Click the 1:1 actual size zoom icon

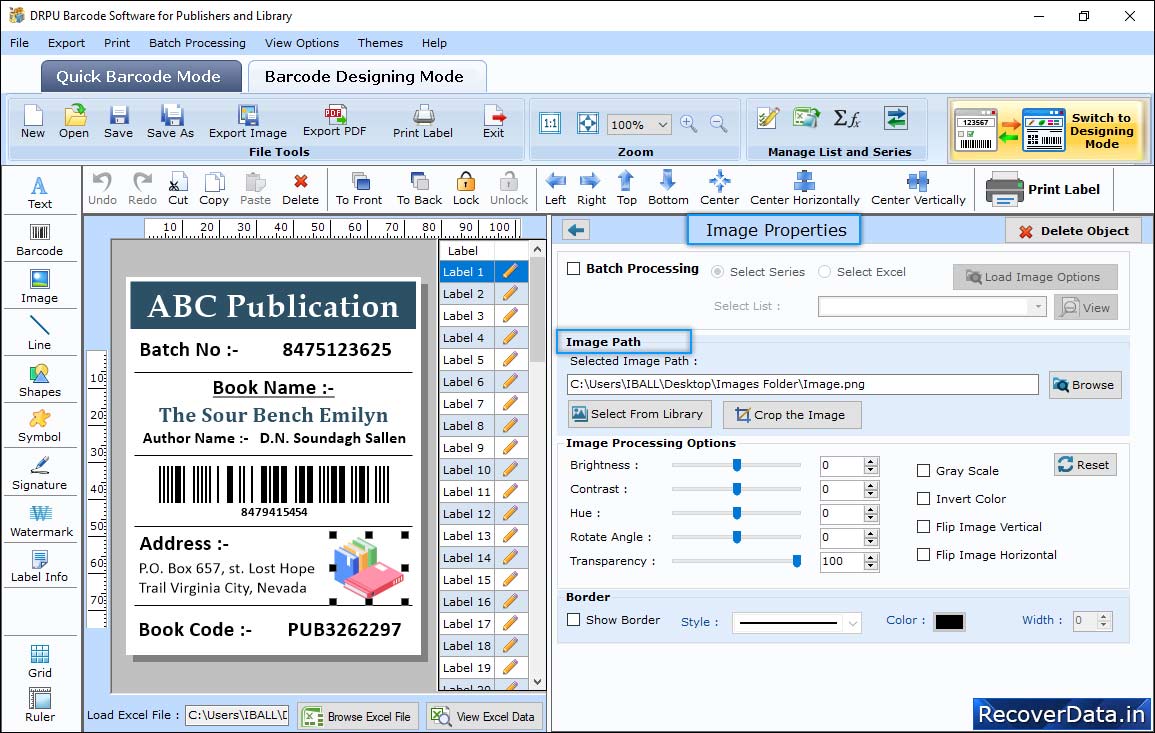(550, 123)
